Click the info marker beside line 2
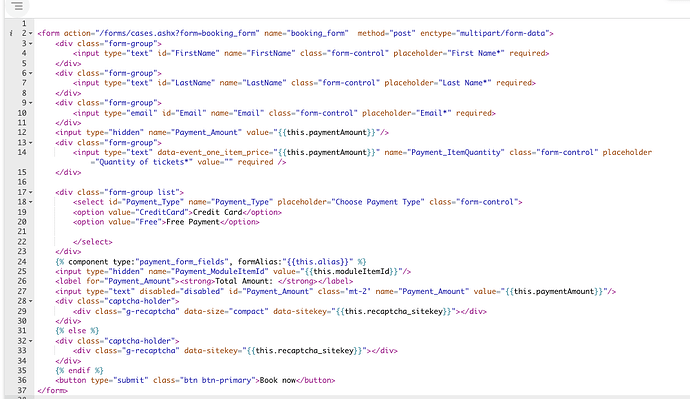The image size is (690, 399). [11, 33]
